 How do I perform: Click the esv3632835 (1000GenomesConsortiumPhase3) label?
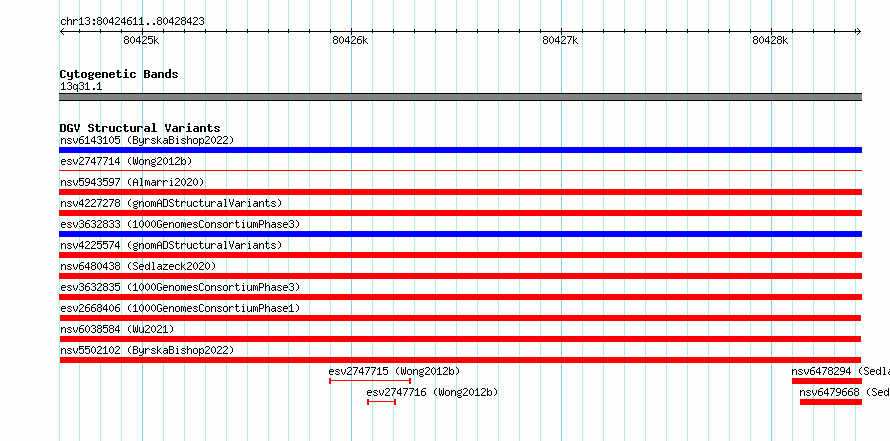(x=180, y=287)
